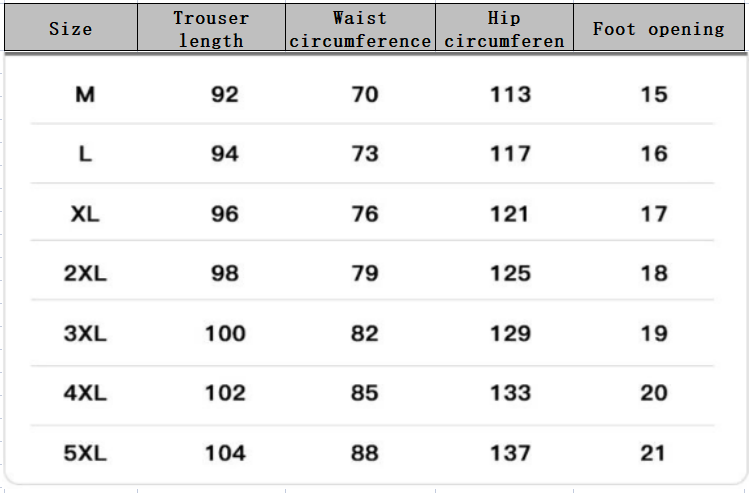Click the Size column header
The image size is (749, 493).
[x=71, y=29]
